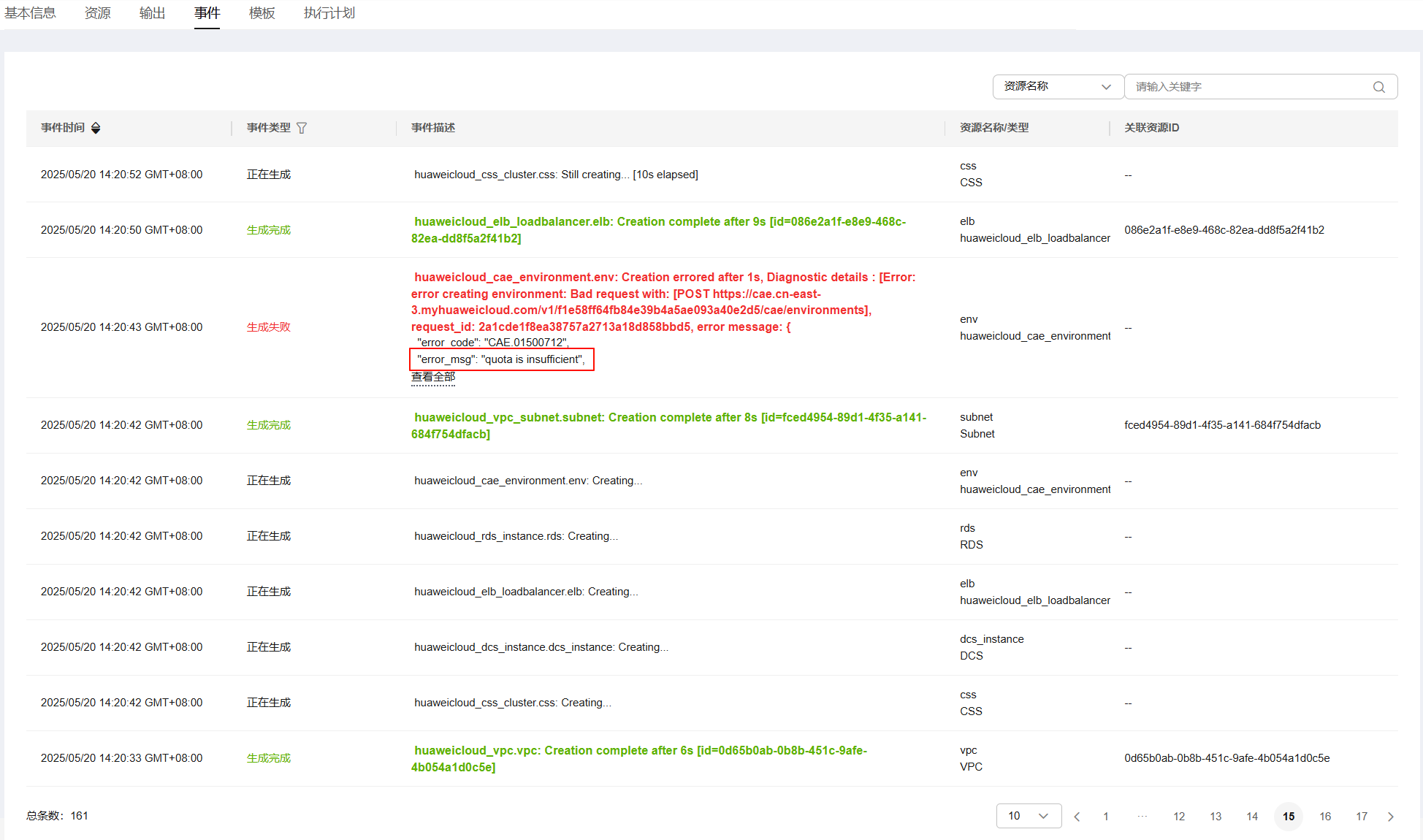The height and width of the screenshot is (840, 1423).
Task: Jump to page 1
Action: coord(1106,817)
